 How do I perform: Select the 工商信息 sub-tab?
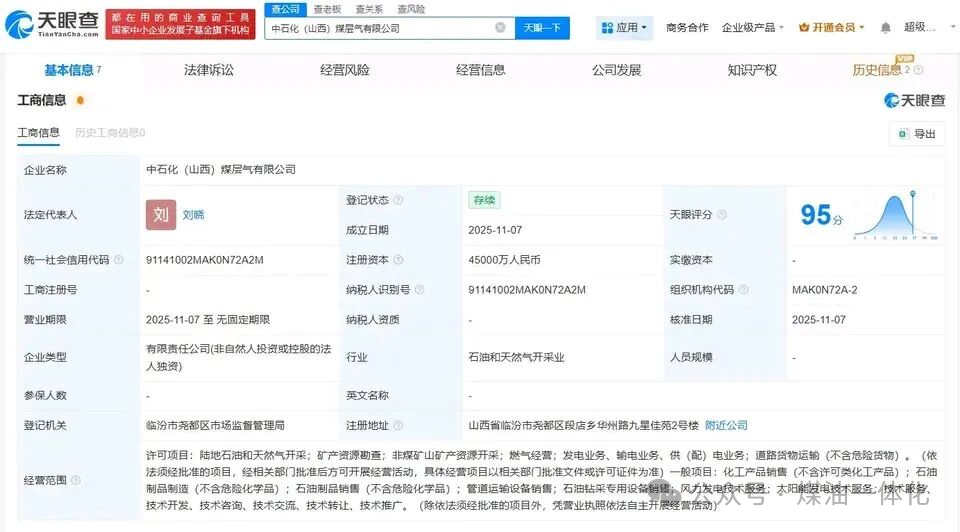click(x=39, y=133)
